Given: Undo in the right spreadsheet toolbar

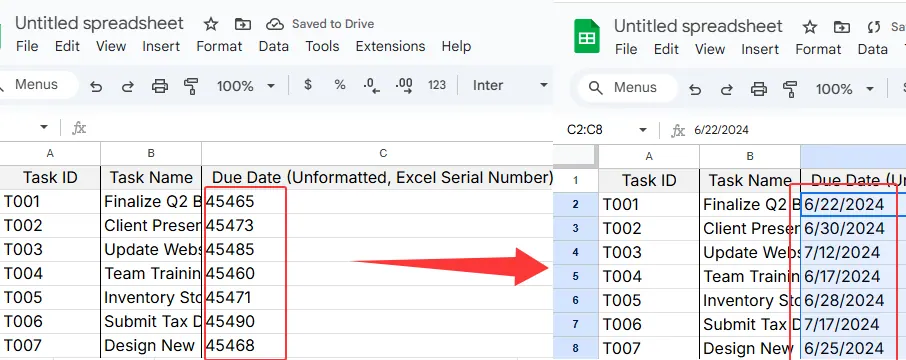Looking at the screenshot, I should 695,89.
